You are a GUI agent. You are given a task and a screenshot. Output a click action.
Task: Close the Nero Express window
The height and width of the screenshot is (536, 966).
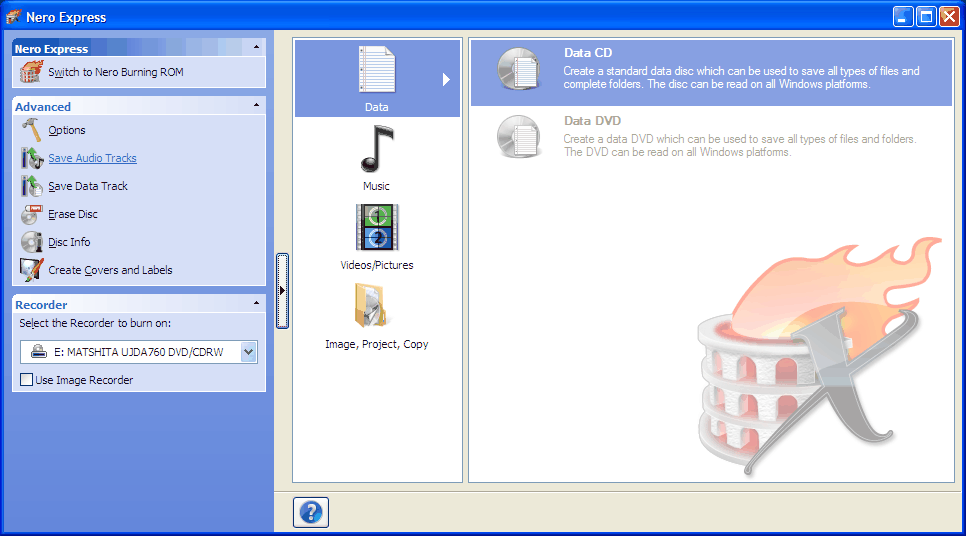949,17
